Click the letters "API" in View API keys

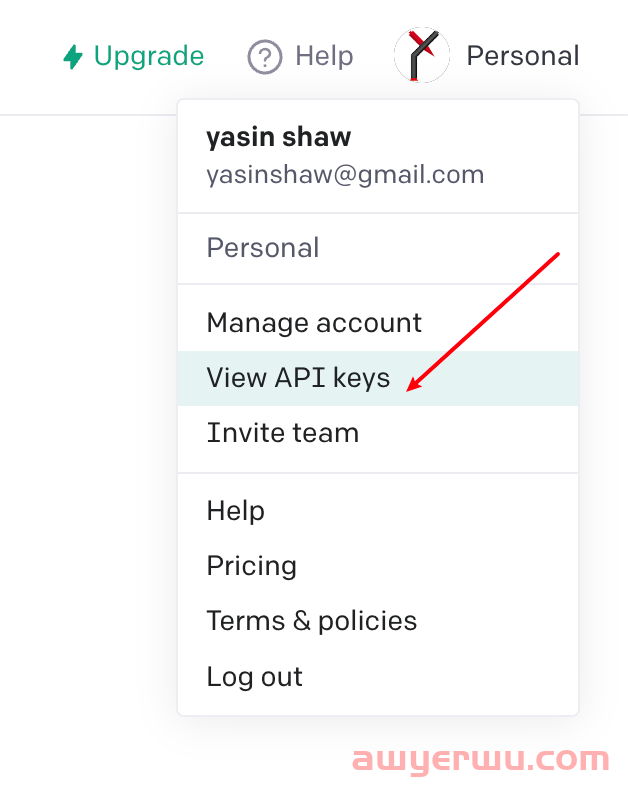point(299,378)
